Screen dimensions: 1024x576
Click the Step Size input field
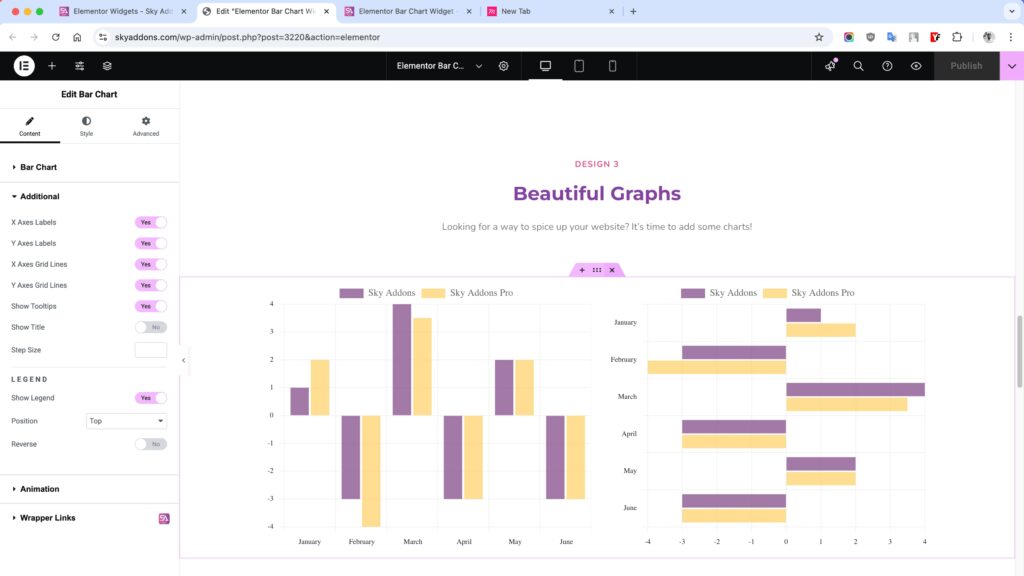(x=151, y=350)
